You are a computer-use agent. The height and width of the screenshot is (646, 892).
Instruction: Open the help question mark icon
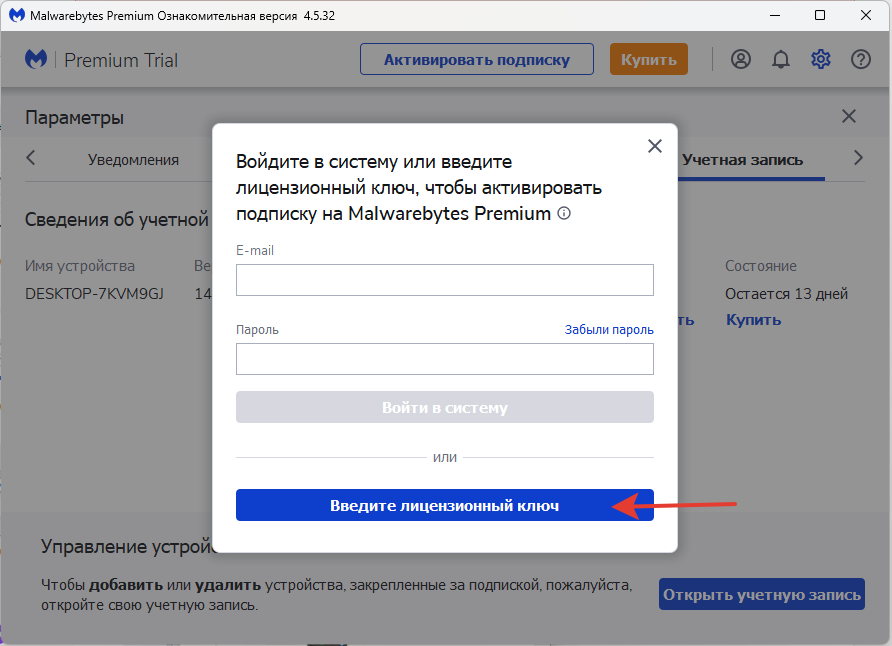click(861, 60)
